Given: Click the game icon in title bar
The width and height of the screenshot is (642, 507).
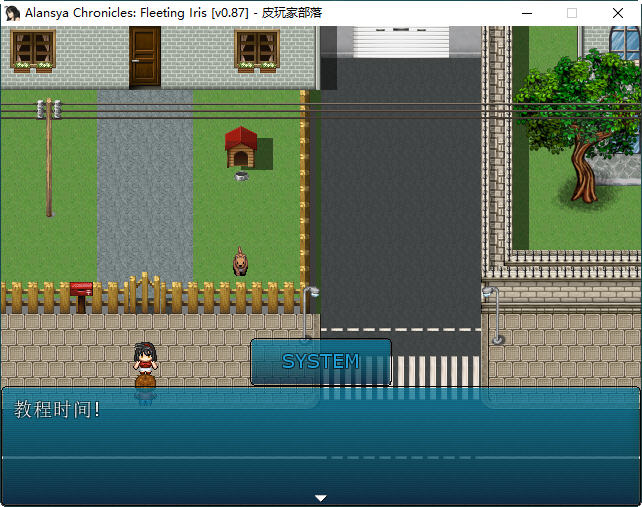Looking at the screenshot, I should point(12,13).
